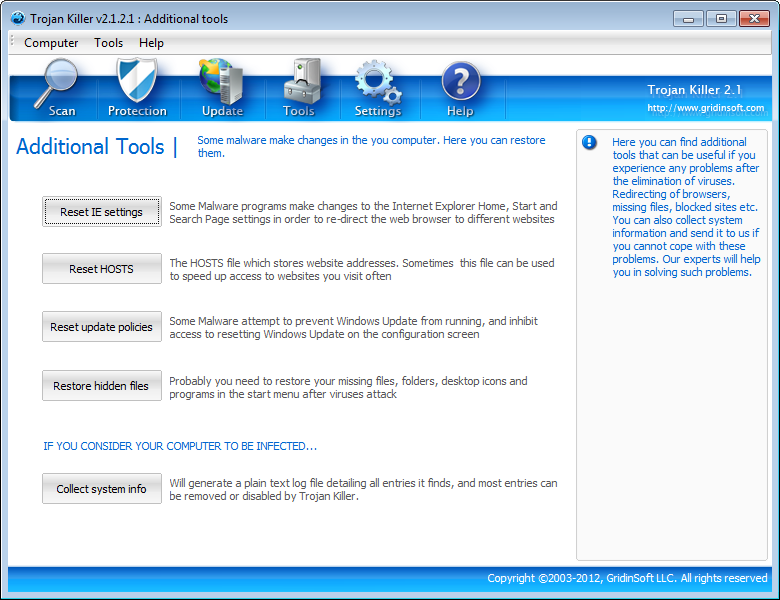The image size is (780, 600).
Task: Click the 'Probably you need to restore' description
Action: (348, 388)
